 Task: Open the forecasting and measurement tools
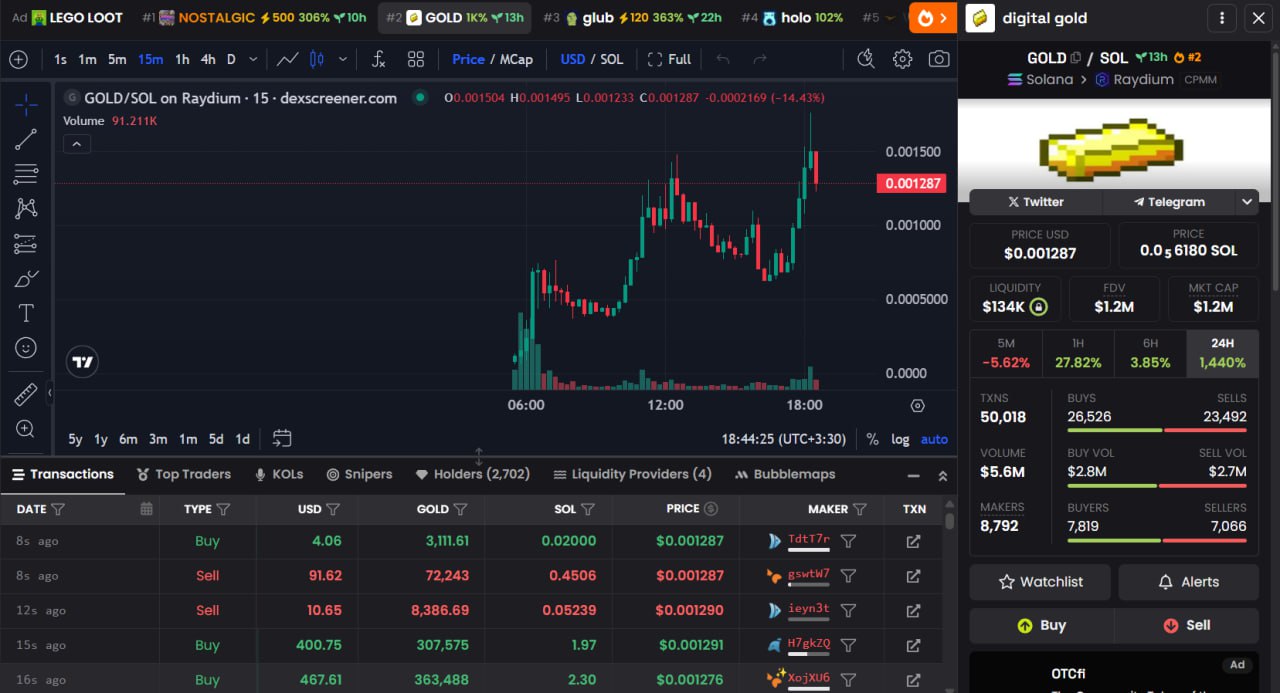(x=26, y=243)
